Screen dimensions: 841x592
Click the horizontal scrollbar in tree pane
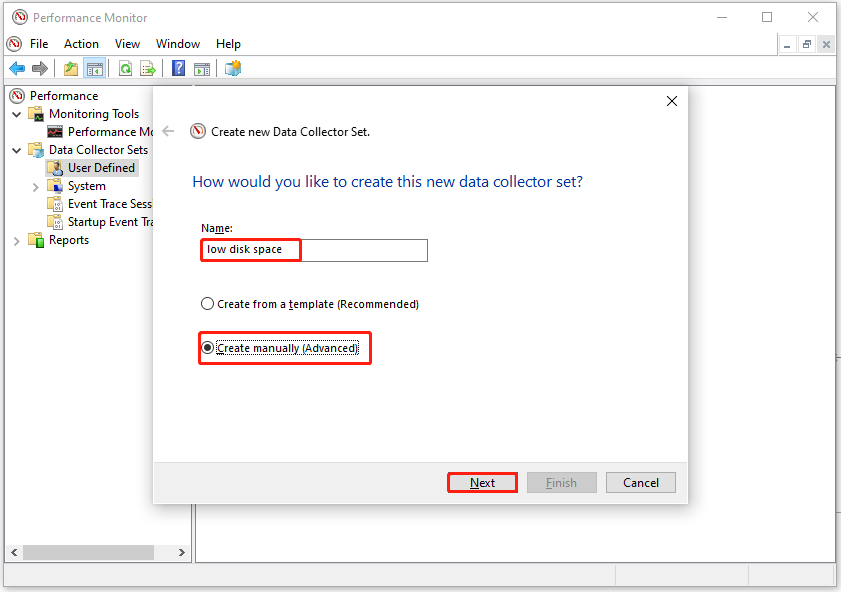(90, 552)
